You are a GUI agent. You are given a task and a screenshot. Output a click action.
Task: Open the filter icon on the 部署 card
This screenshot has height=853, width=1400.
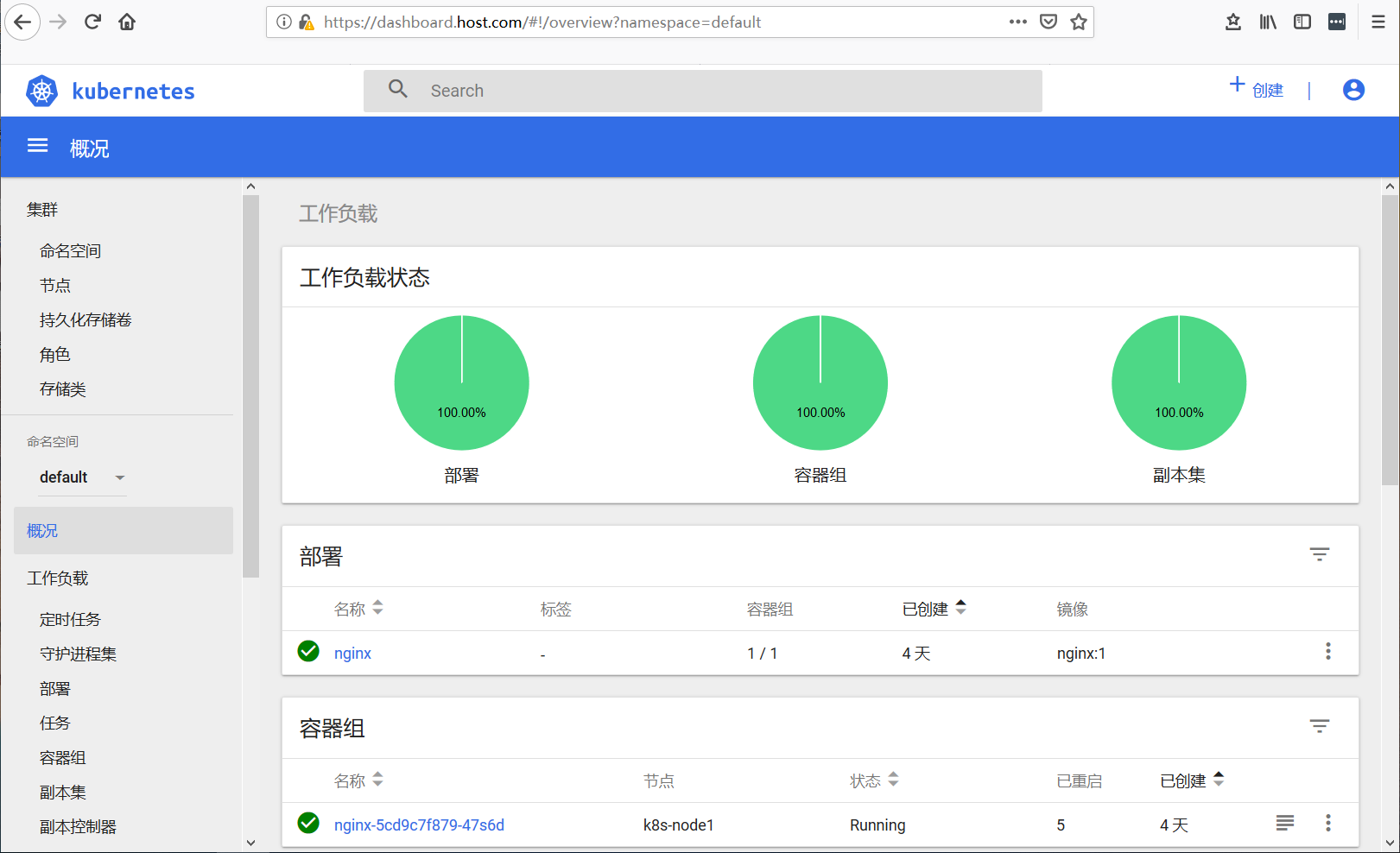click(1319, 554)
